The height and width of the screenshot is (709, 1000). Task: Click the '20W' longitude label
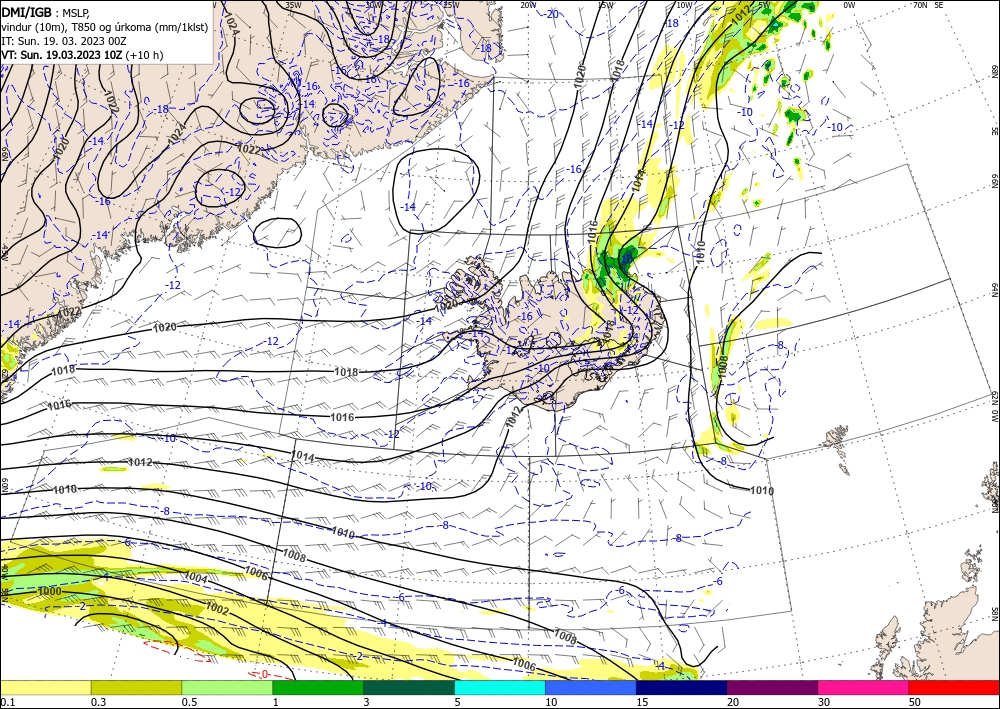[x=527, y=5]
